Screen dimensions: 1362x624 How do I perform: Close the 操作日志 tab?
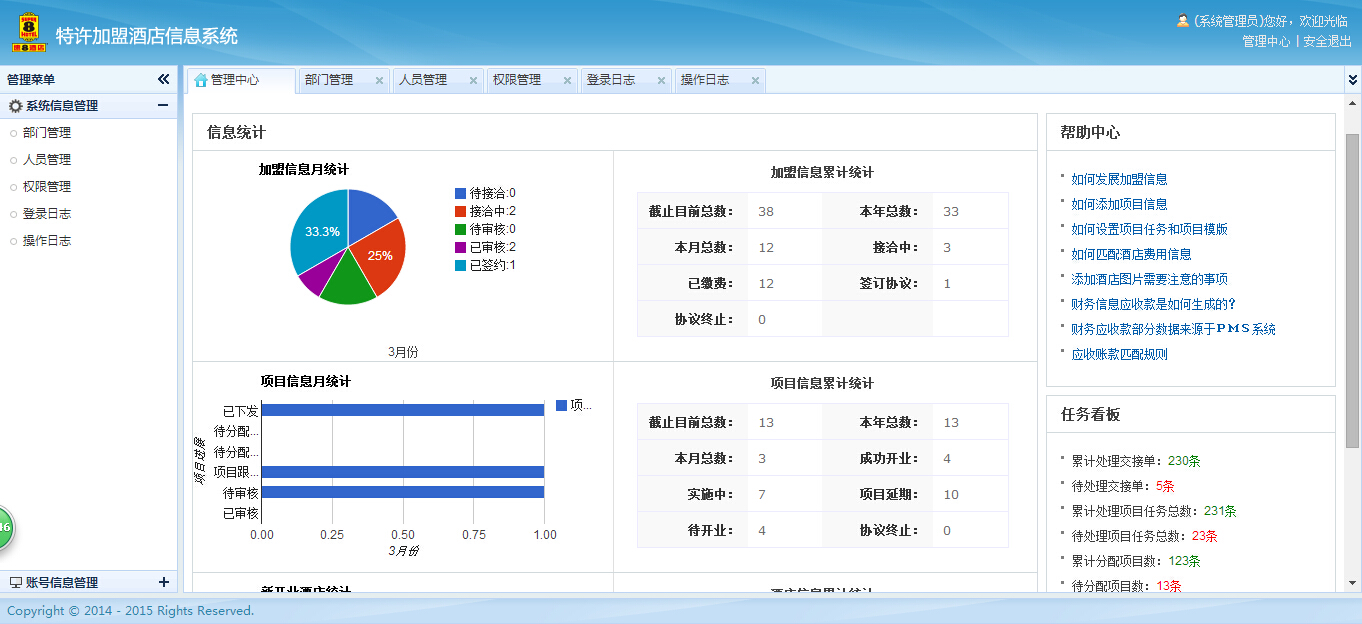tap(755, 81)
